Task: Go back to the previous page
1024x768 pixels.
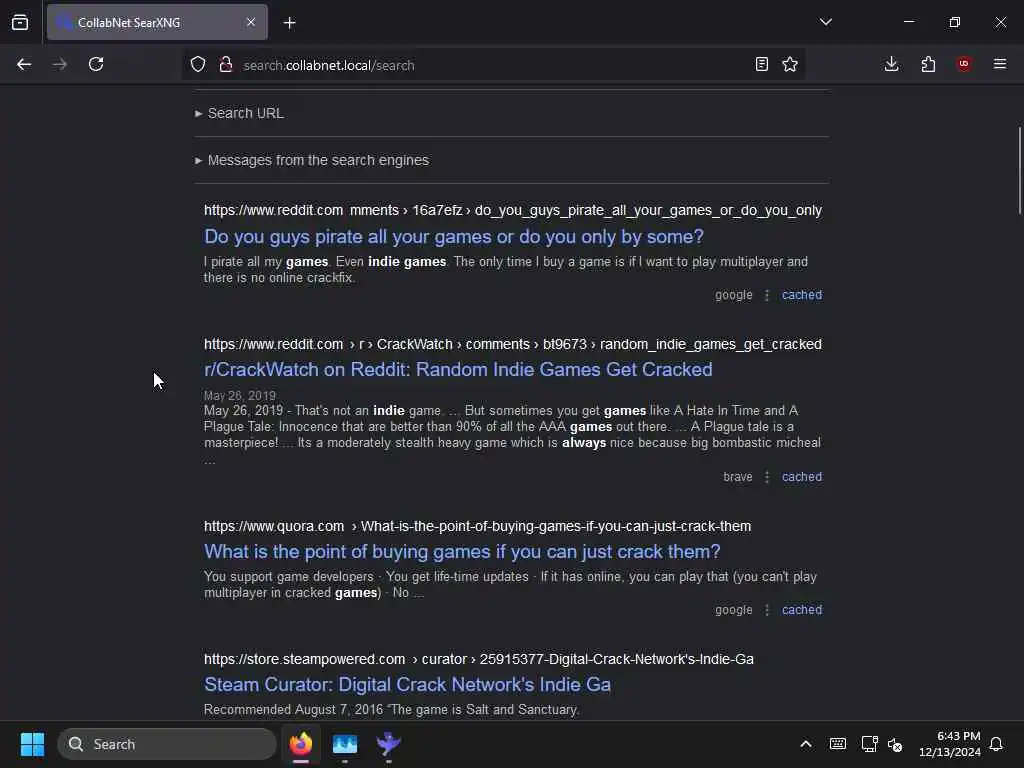Action: coord(24,64)
